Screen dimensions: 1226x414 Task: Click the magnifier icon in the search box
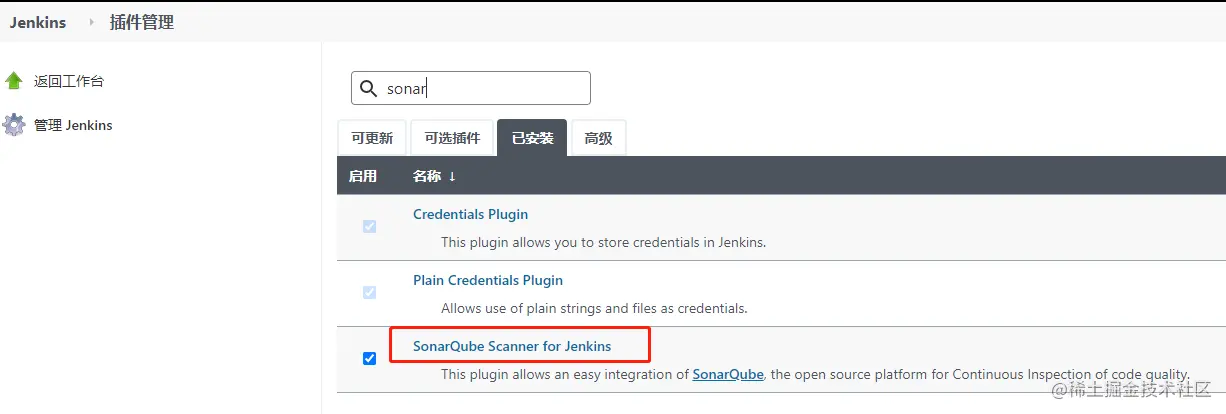coord(369,88)
